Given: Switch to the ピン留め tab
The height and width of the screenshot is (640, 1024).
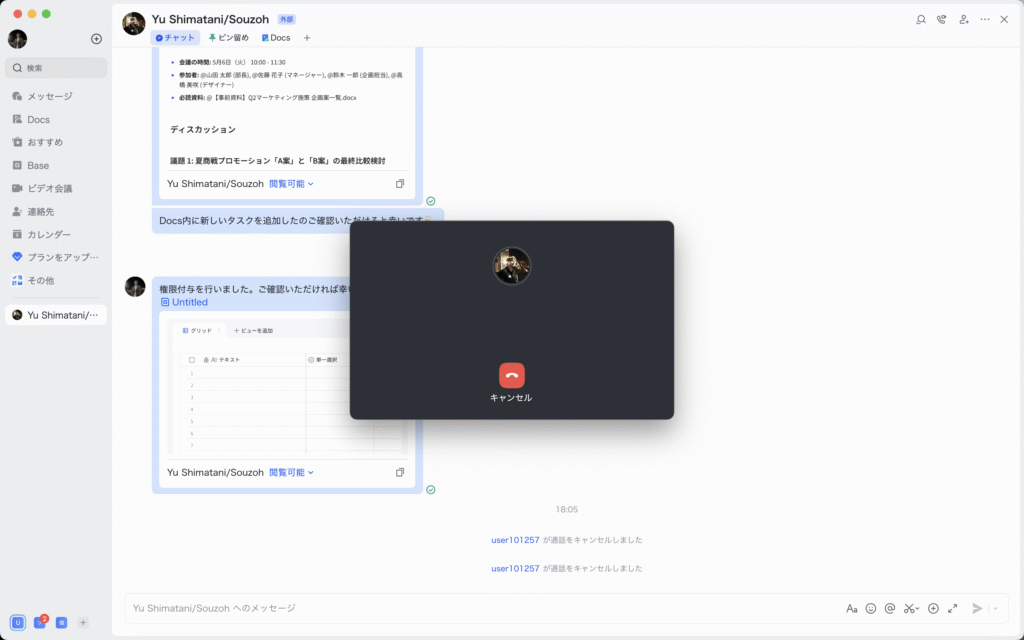Looking at the screenshot, I should tap(228, 38).
